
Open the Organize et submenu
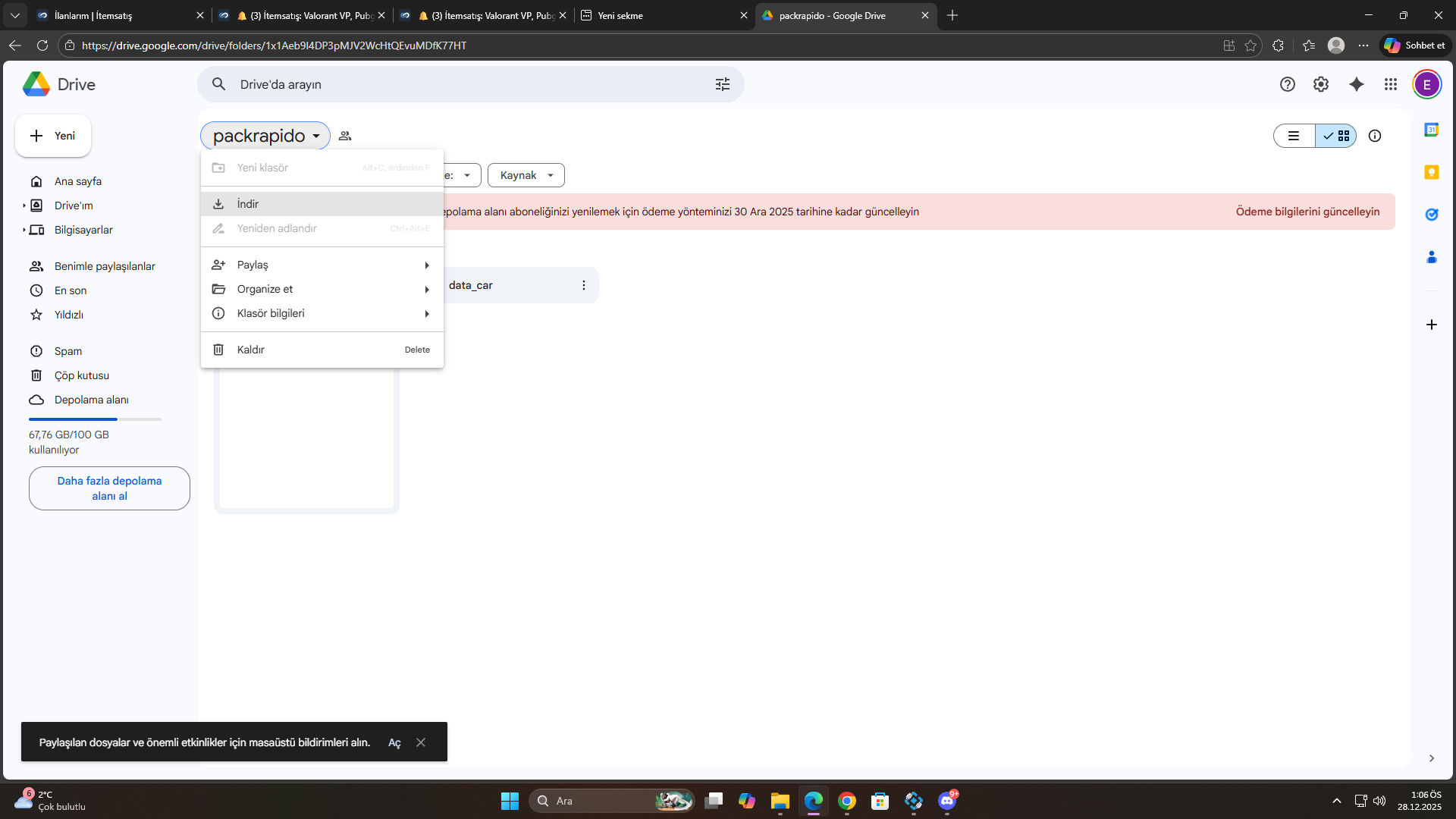(x=322, y=289)
